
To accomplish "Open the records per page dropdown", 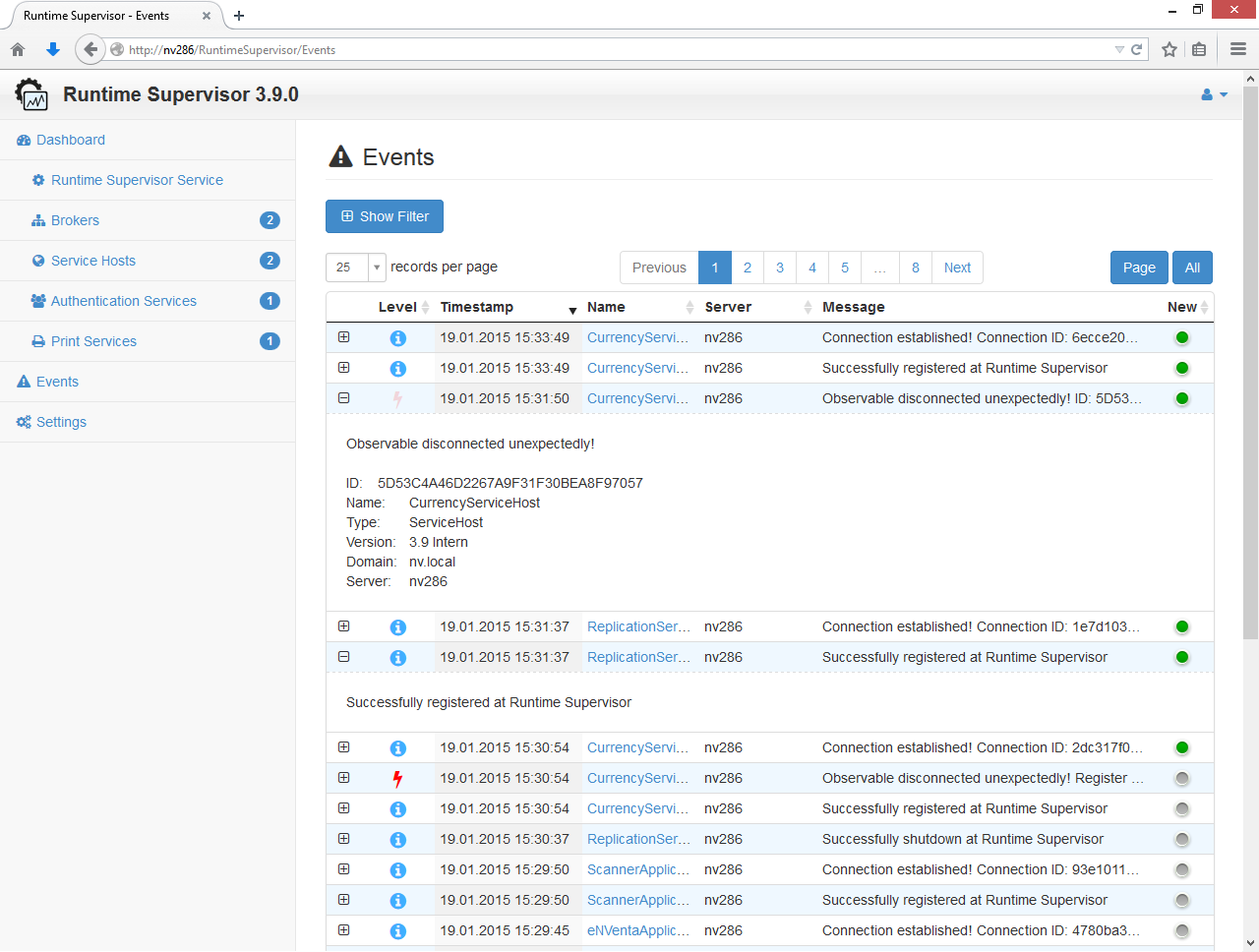I will tap(375, 267).
